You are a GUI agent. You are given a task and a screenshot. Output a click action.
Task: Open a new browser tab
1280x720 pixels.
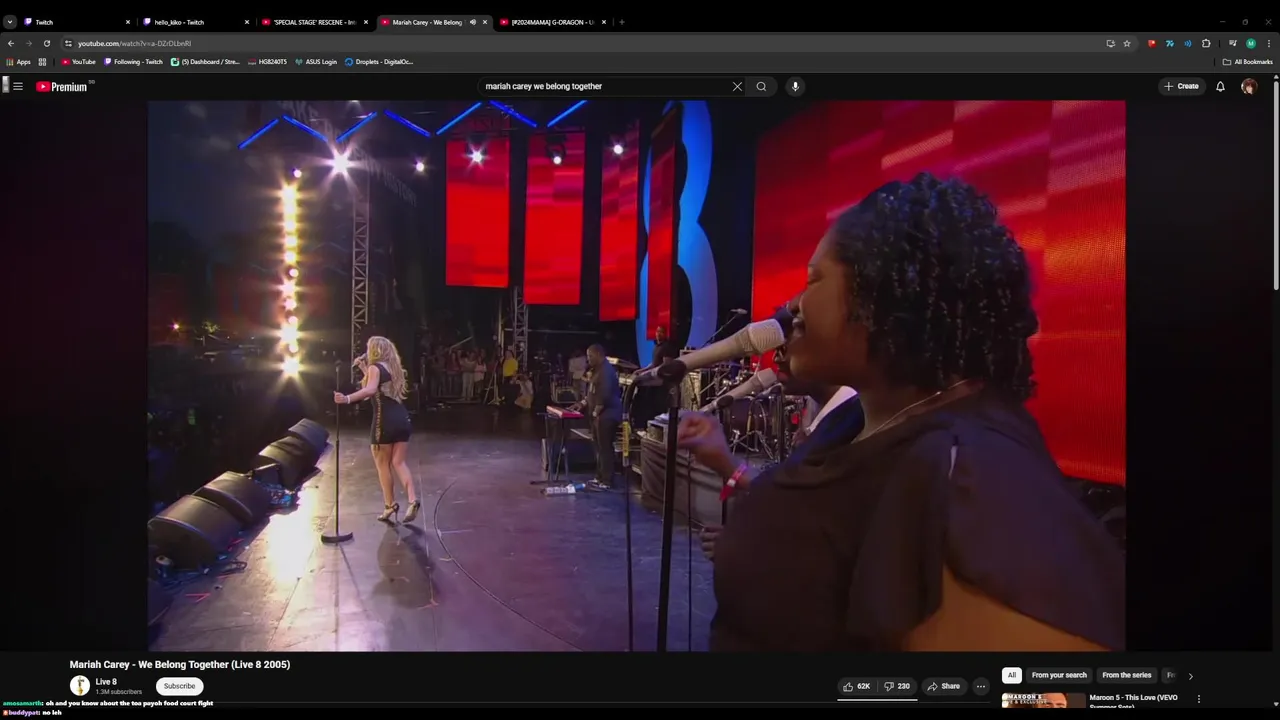pos(622,22)
